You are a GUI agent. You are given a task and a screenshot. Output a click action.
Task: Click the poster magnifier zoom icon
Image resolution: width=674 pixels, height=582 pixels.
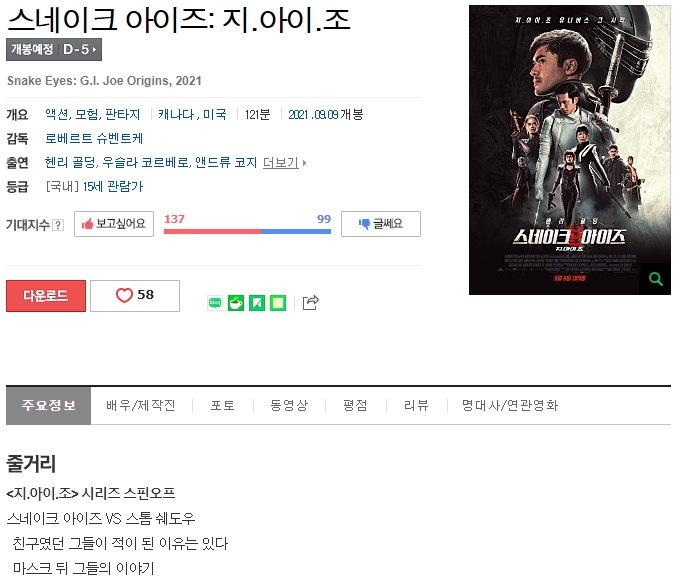click(x=656, y=279)
